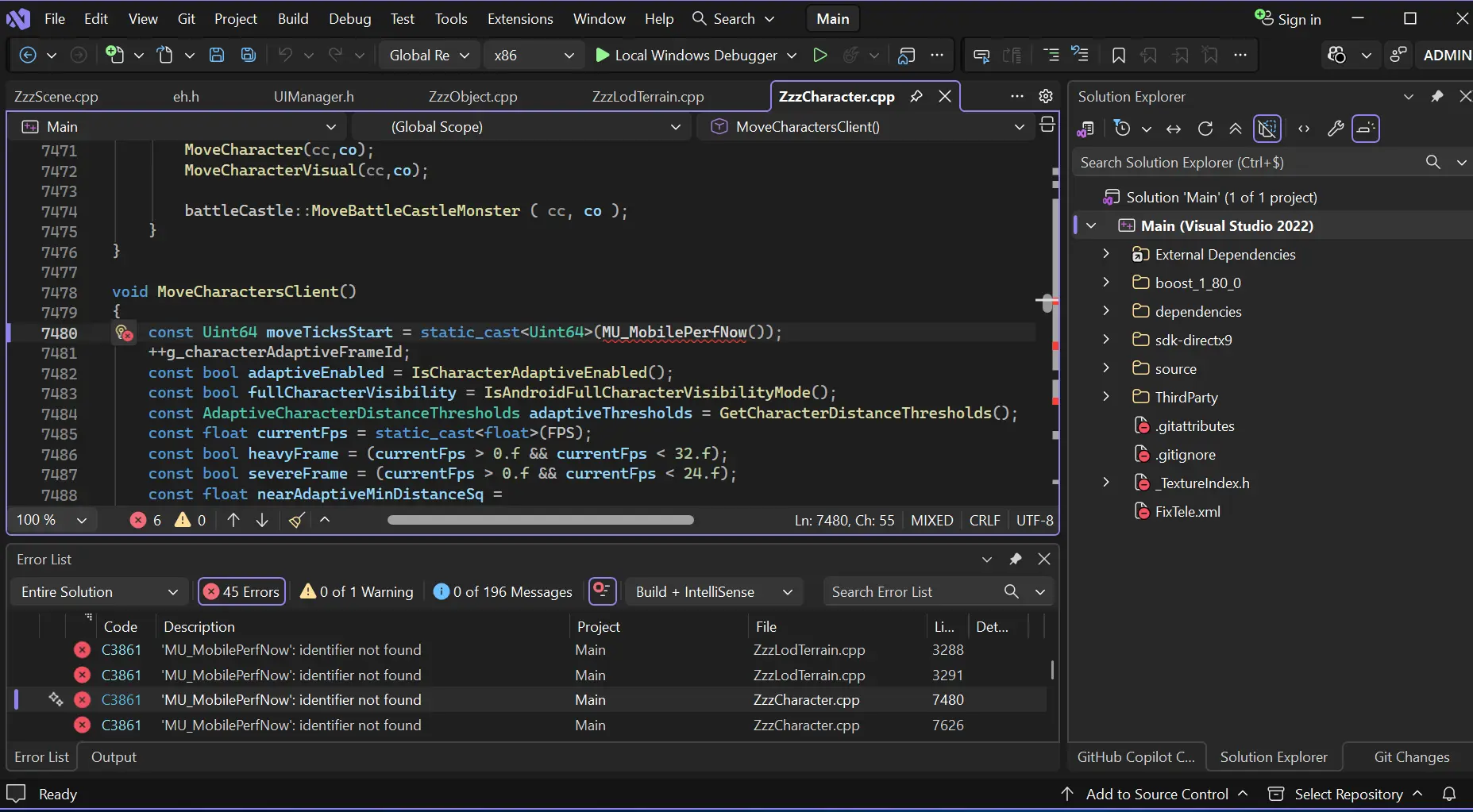Image resolution: width=1473 pixels, height=812 pixels.
Task: Click the Search Error List input field
Action: [913, 591]
